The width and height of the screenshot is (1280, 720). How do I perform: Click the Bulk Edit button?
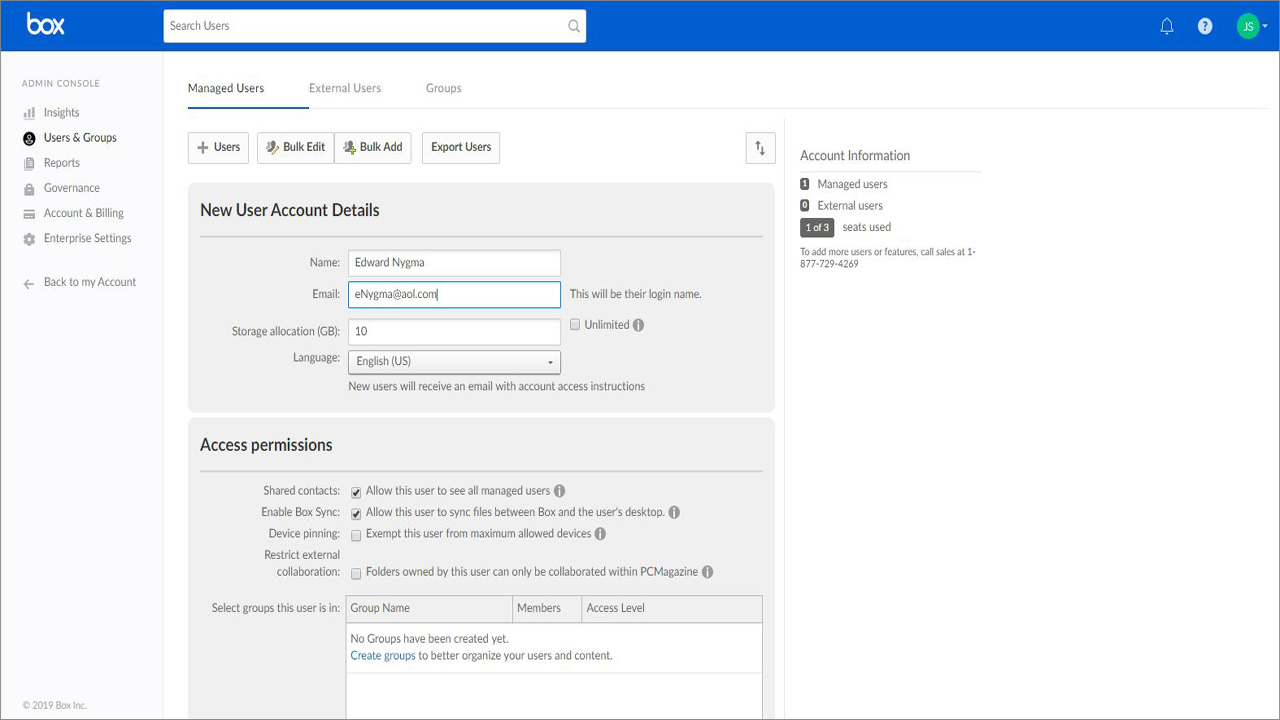(295, 147)
